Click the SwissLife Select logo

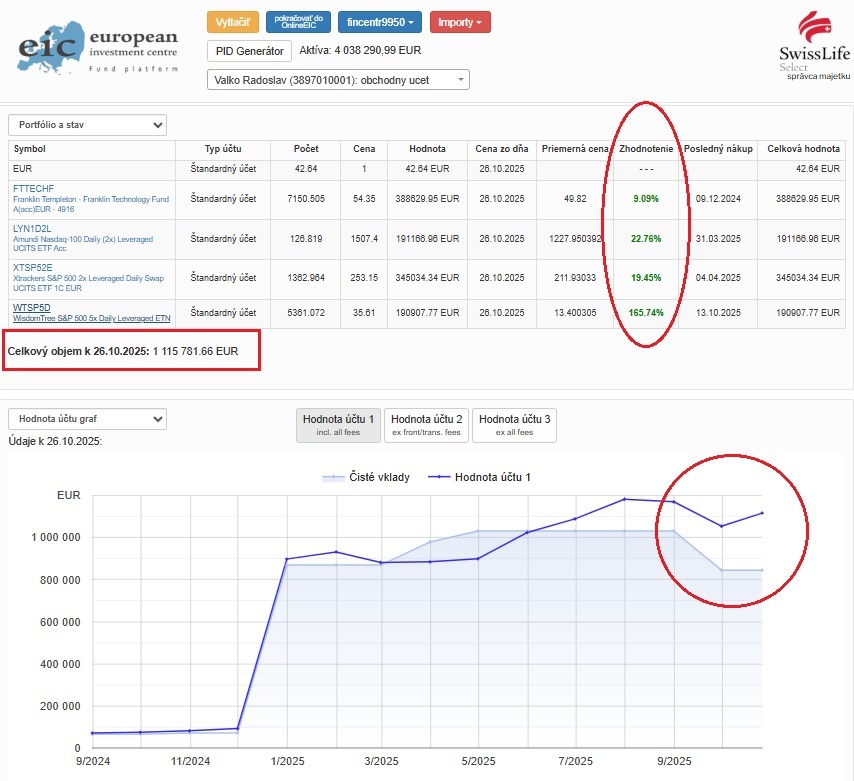pyautogui.click(x=814, y=46)
